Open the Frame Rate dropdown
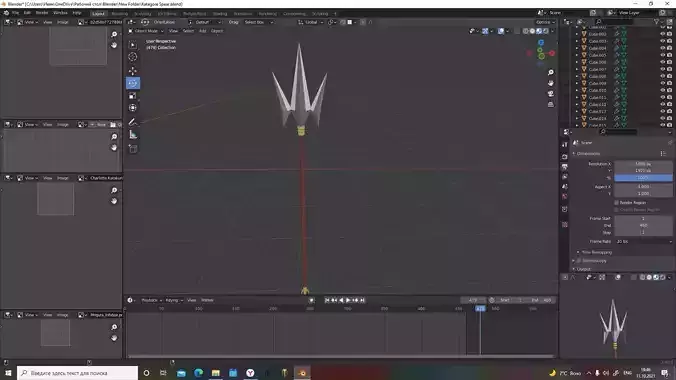 (643, 242)
